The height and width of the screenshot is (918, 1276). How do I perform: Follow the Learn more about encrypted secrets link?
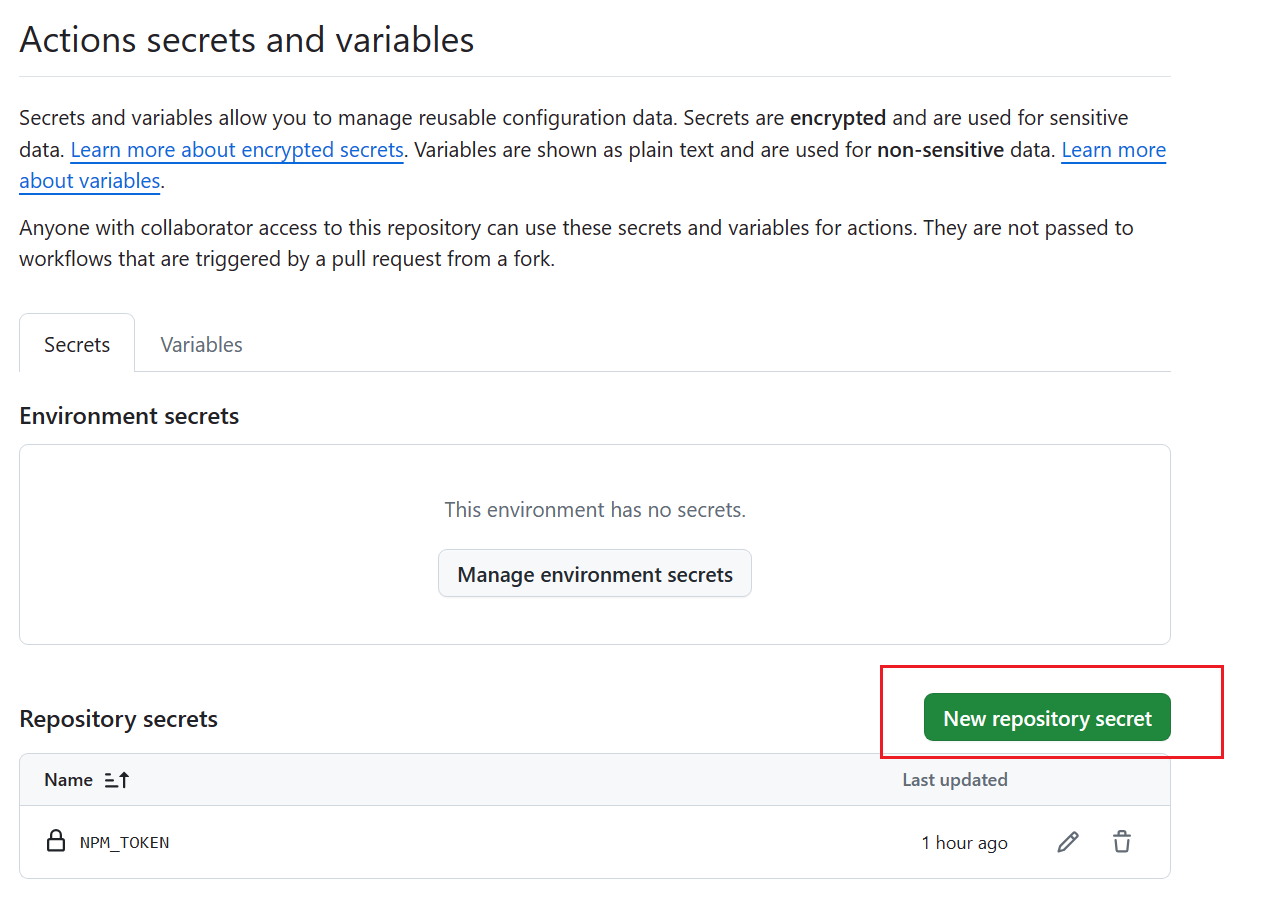[x=237, y=150]
